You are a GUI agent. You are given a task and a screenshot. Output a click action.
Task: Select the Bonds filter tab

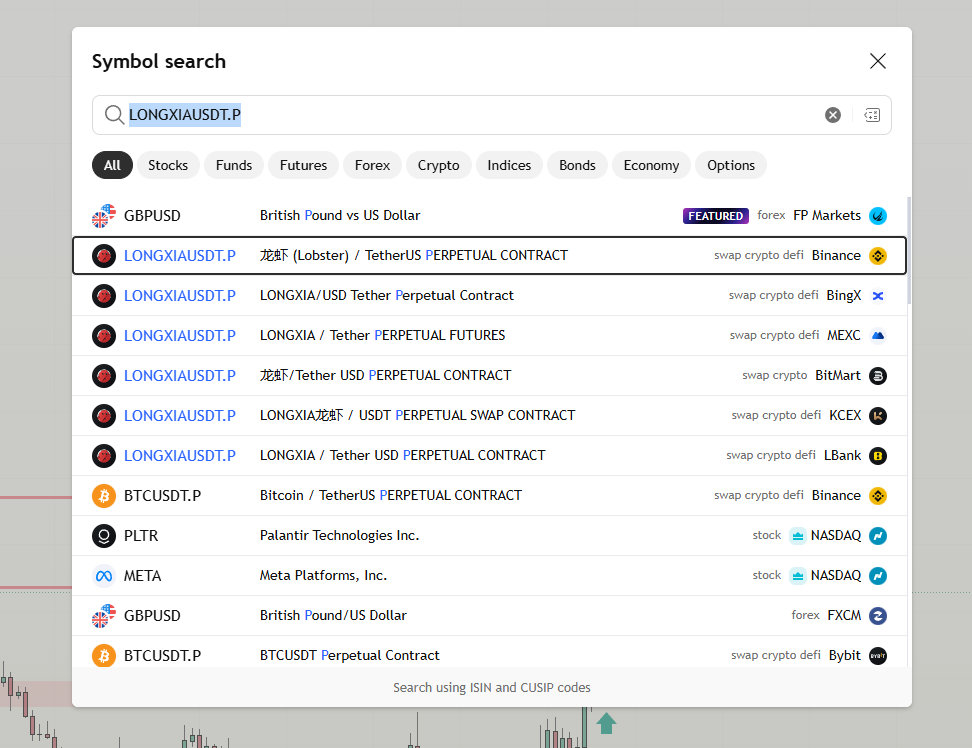[x=577, y=165]
